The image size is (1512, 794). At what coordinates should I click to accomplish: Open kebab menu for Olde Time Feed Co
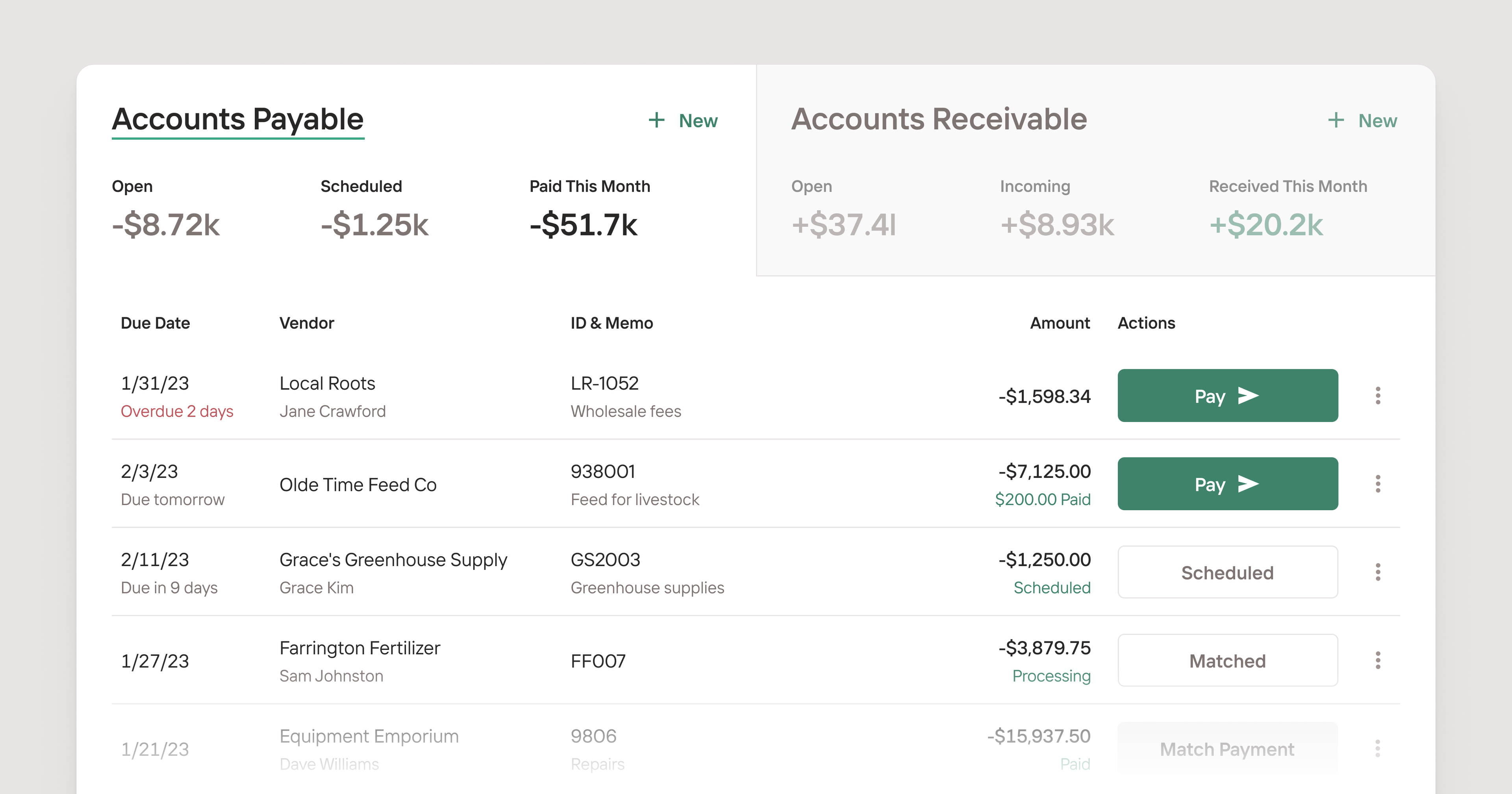tap(1378, 484)
